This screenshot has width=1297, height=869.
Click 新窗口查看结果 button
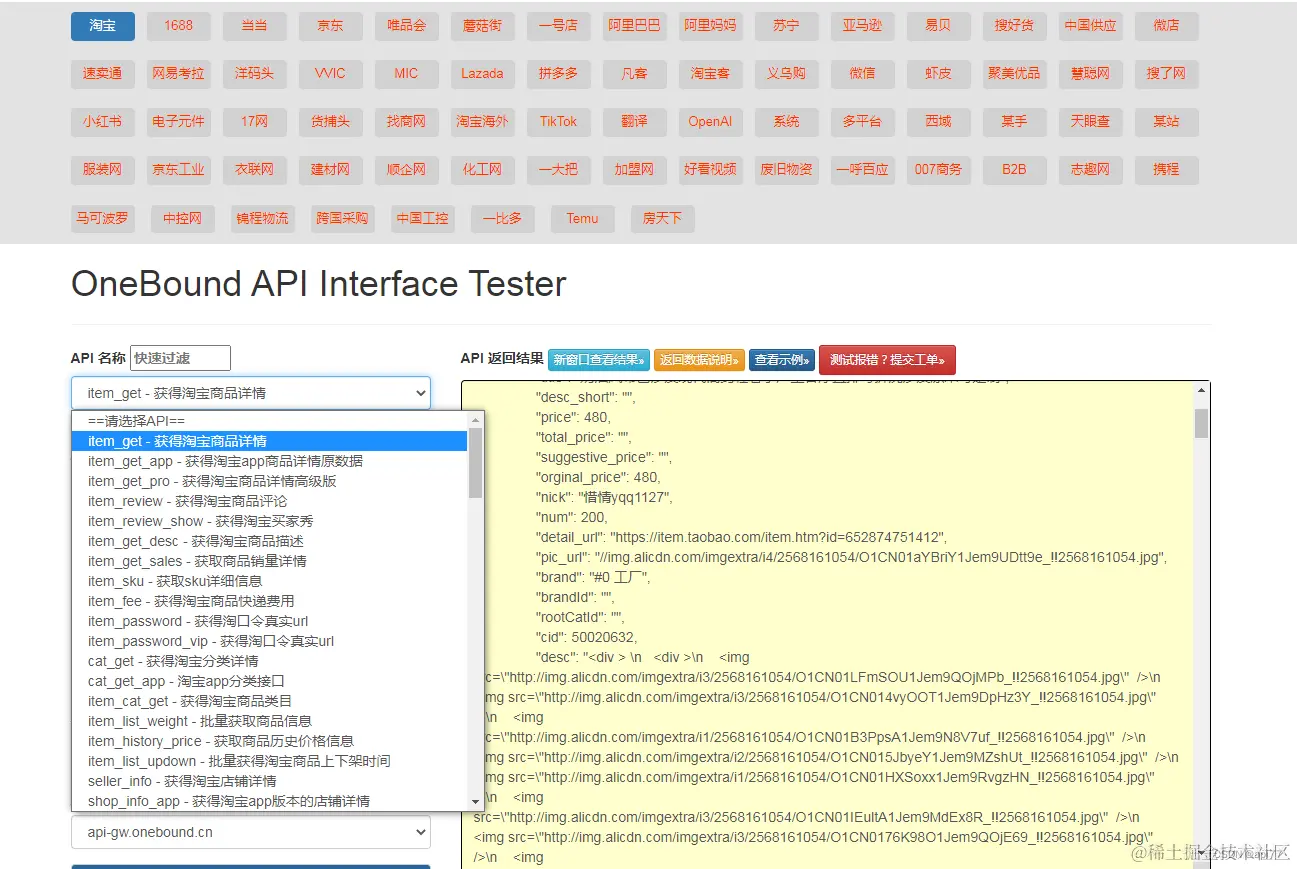(x=599, y=360)
